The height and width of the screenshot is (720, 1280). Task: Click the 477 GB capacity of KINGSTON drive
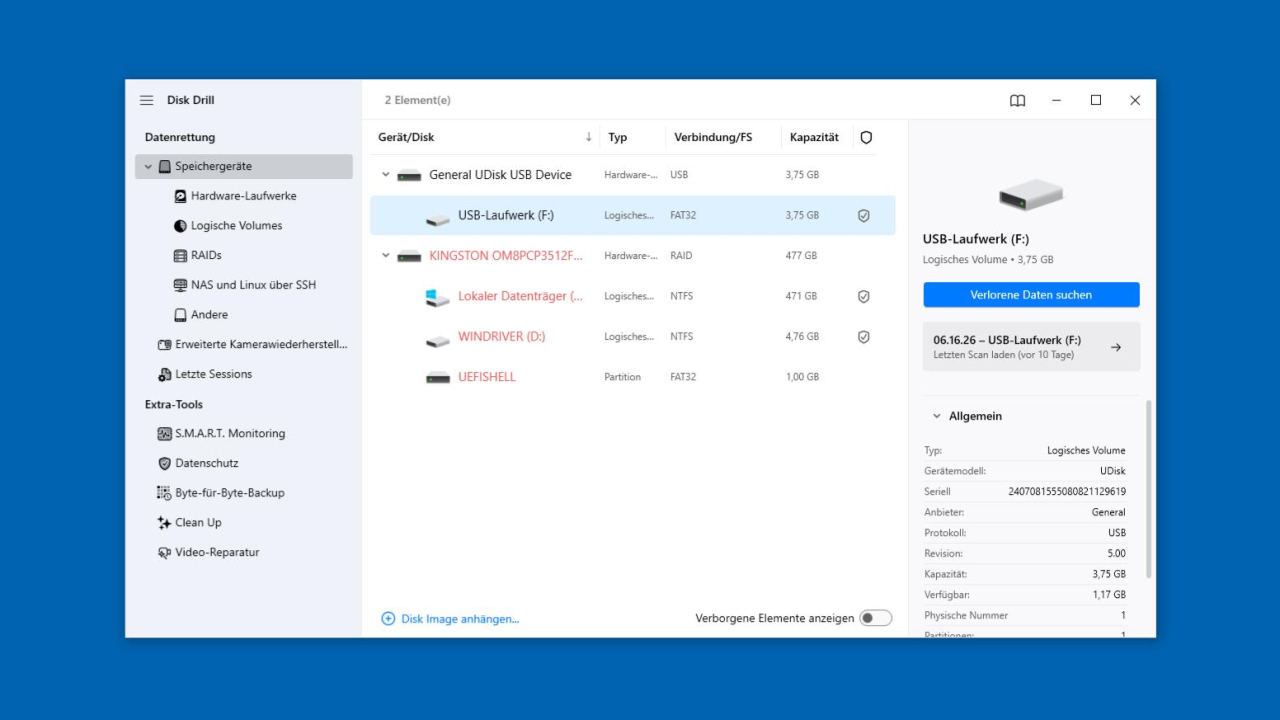tap(801, 256)
